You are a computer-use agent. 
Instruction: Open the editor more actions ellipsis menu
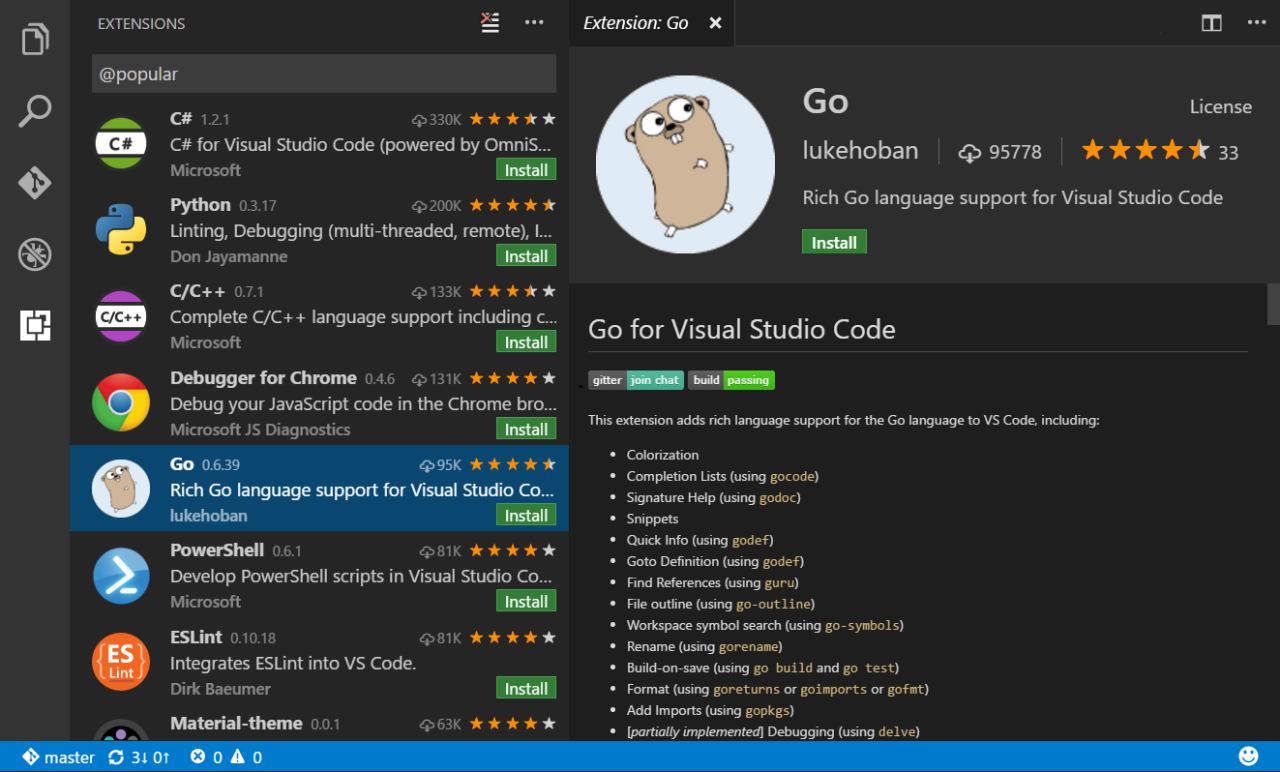(1256, 23)
